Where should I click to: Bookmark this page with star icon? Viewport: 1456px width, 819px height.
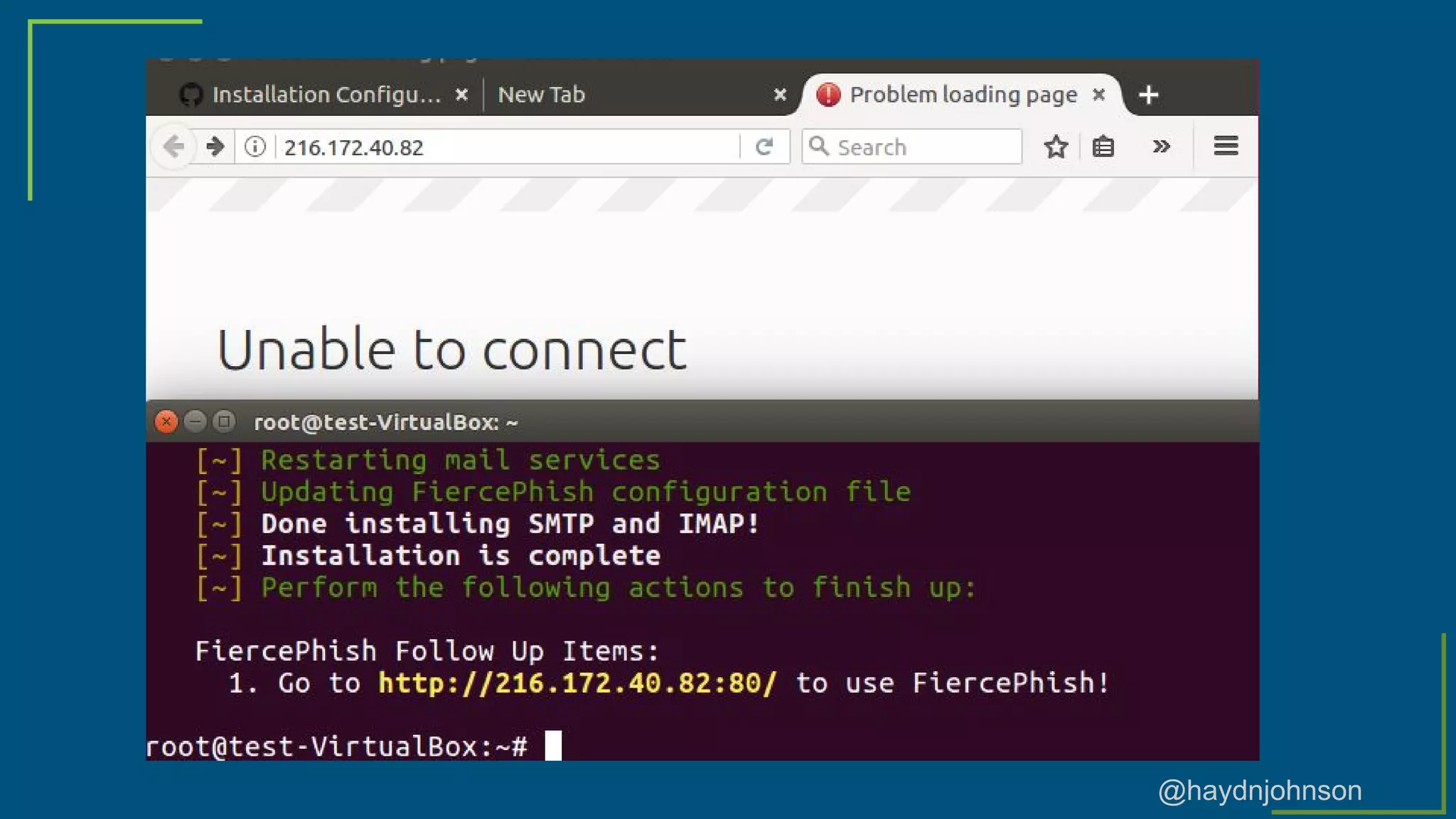pyautogui.click(x=1056, y=147)
